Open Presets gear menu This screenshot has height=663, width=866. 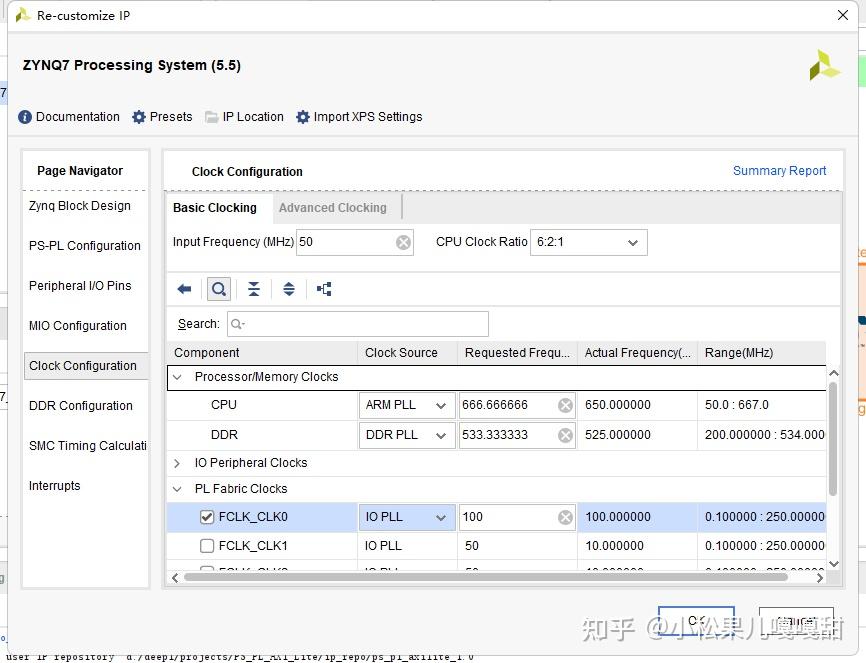coord(139,117)
